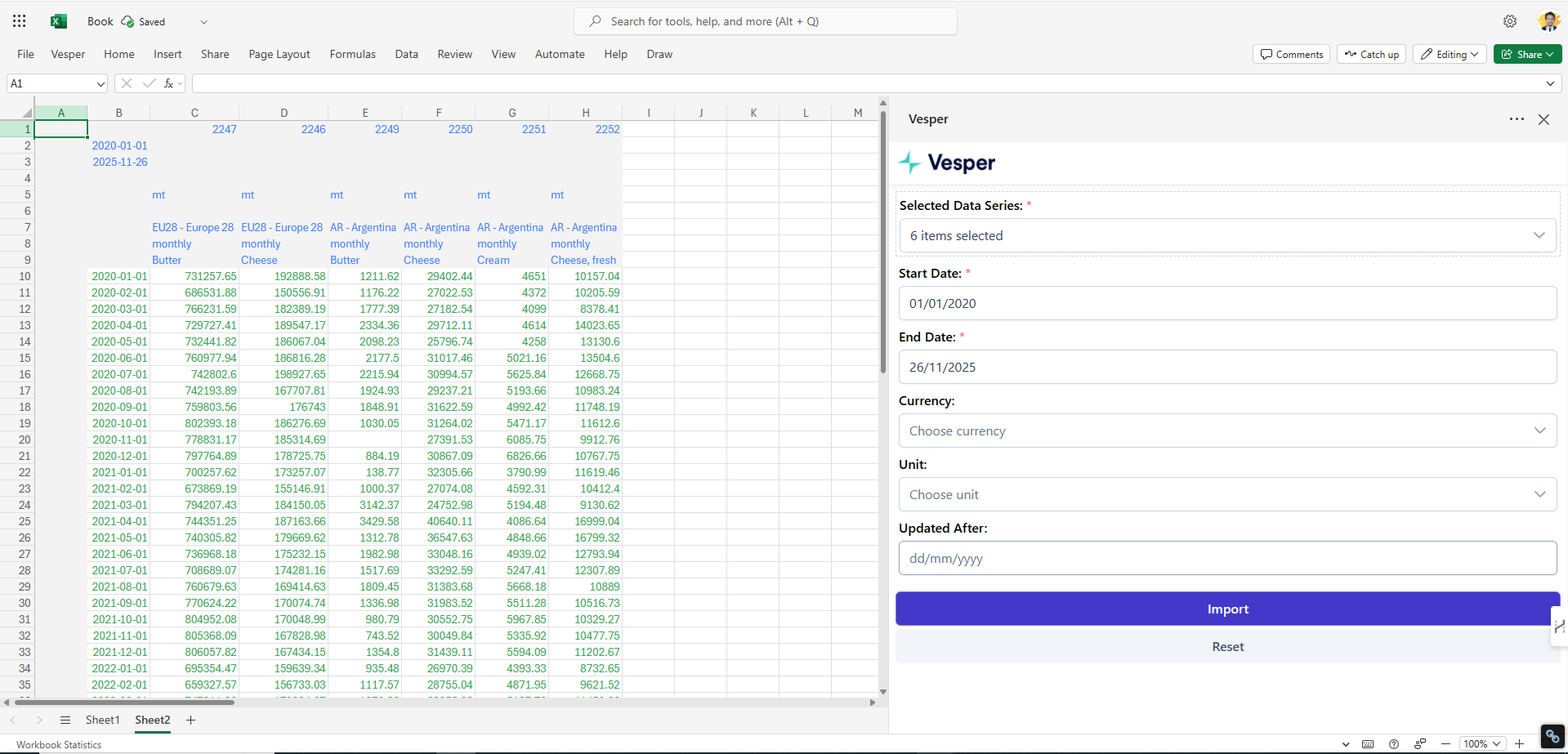
Task: Switch to the Formulas ribbon tab
Action: click(x=352, y=54)
